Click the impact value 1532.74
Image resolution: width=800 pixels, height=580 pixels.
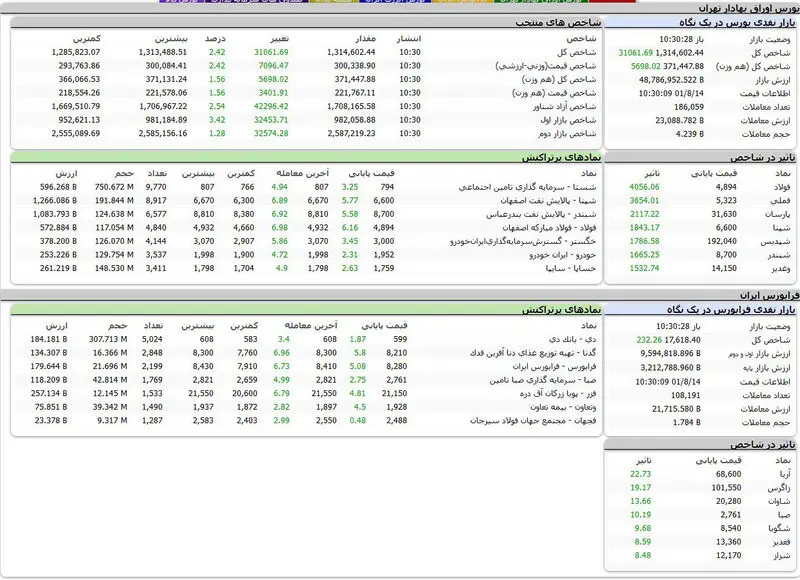point(644,268)
